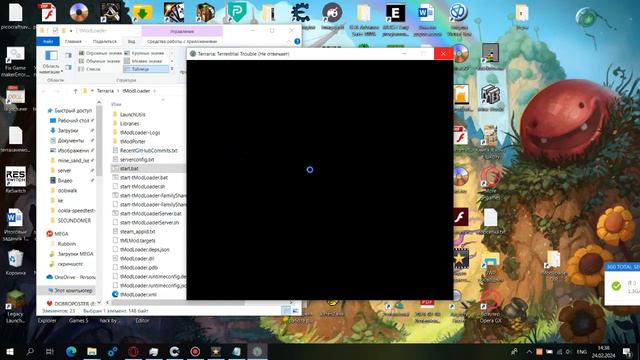Viewport: 640px width, 360px height.
Task: Launch Microsoft Edge from the taskbar
Action: pos(71,351)
